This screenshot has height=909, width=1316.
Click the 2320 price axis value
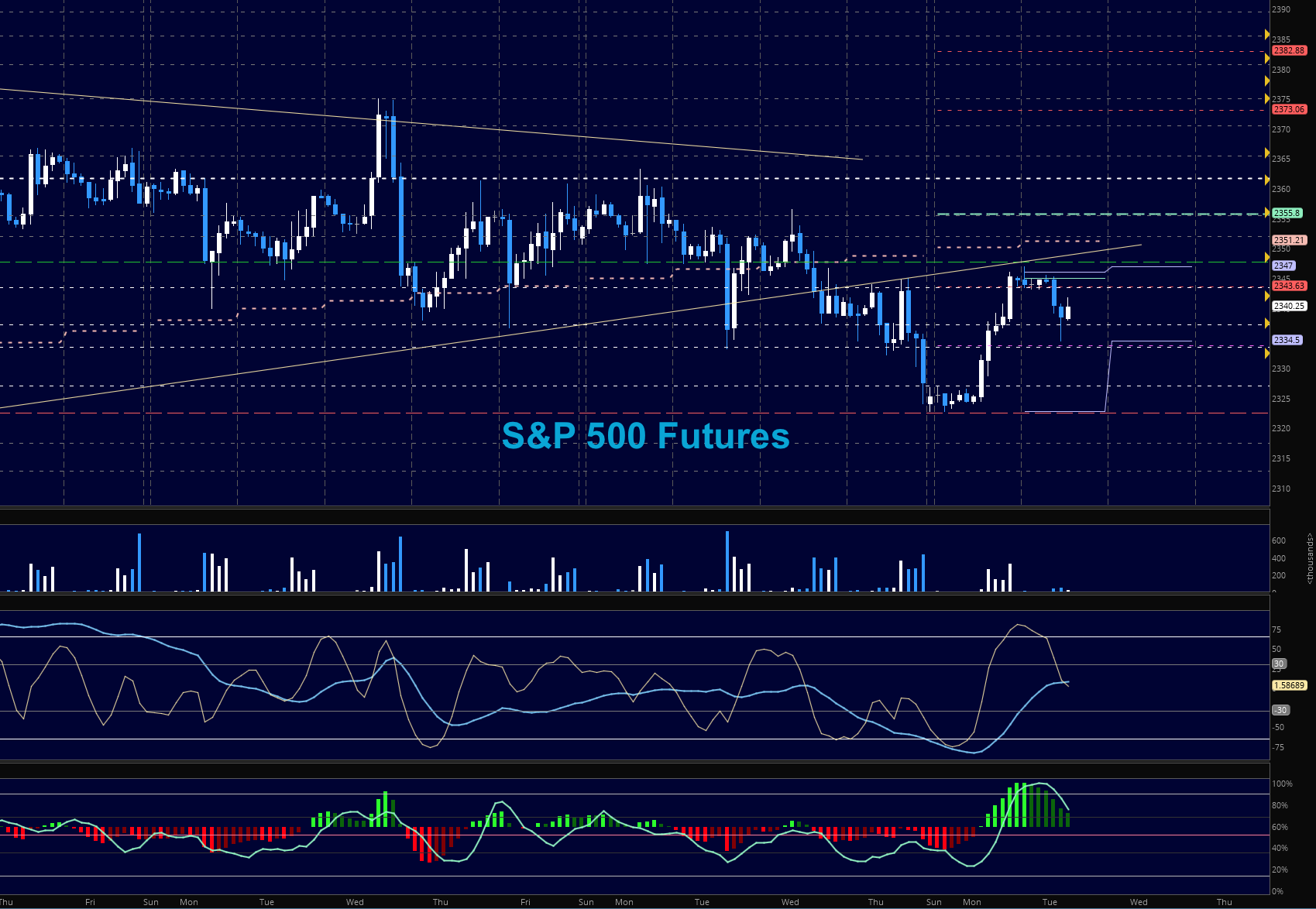1281,428
